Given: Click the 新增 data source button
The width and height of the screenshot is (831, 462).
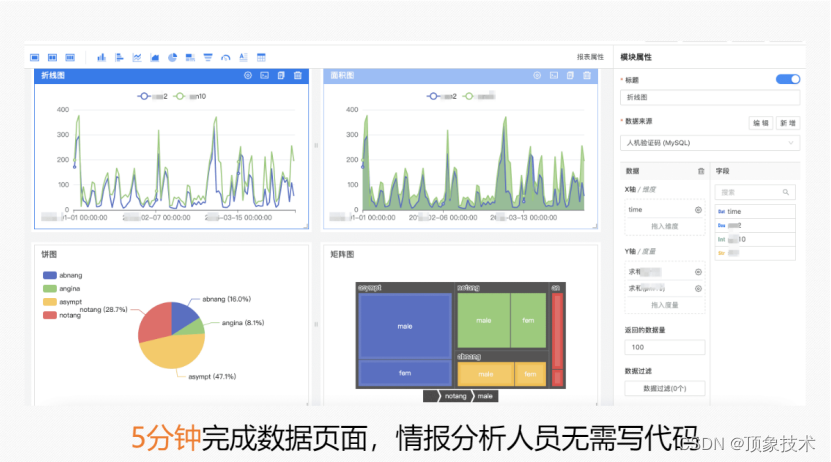Looking at the screenshot, I should (x=788, y=123).
